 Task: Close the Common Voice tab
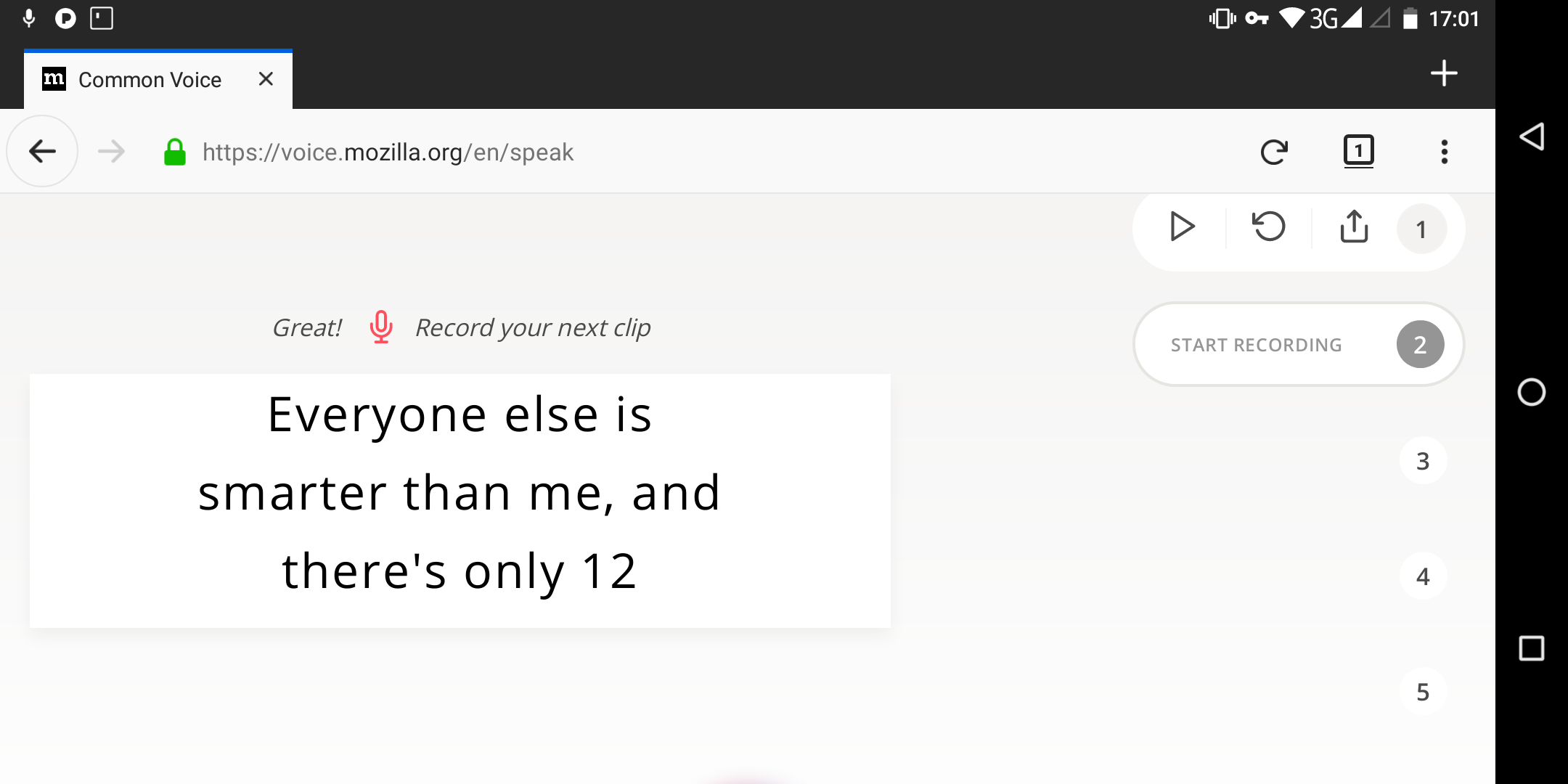(265, 79)
